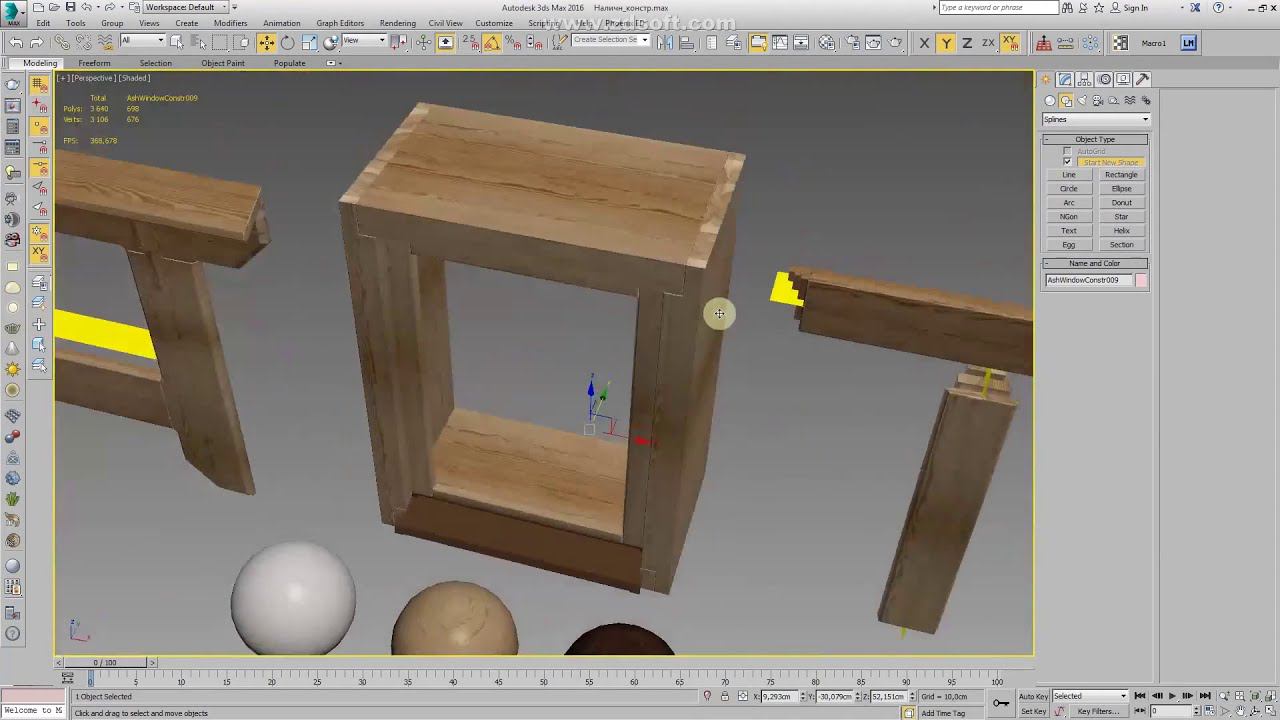Activate the Select and Rotate tool
The width and height of the screenshot is (1280, 720).
287,42
